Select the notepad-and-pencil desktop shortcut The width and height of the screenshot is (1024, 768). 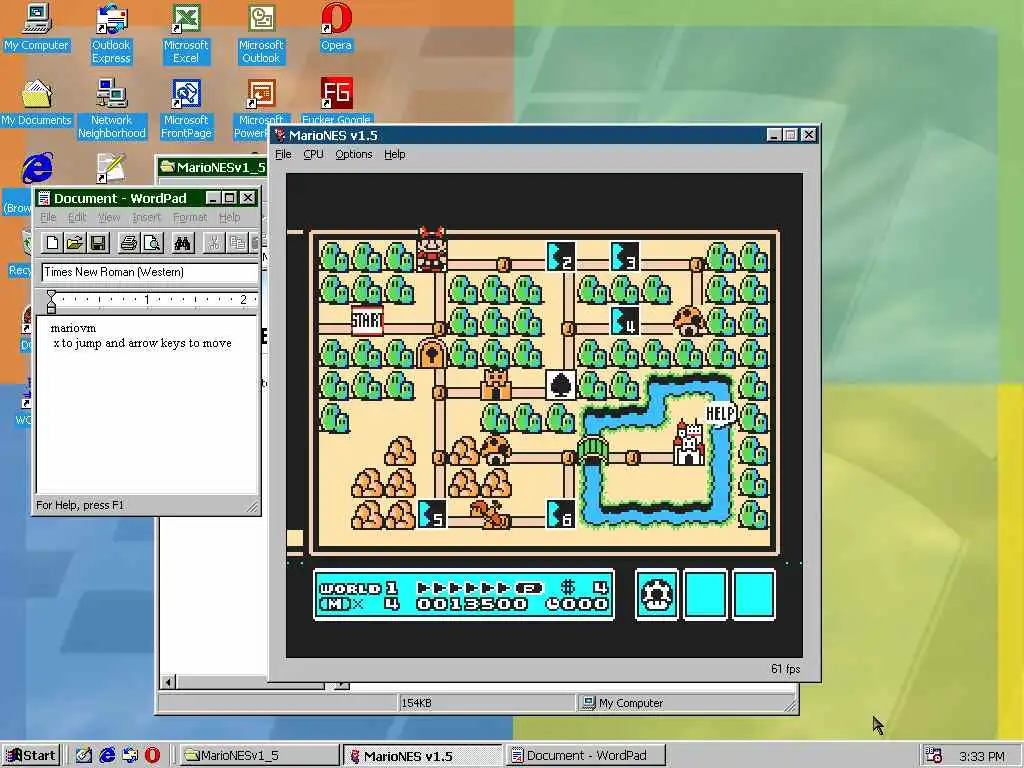[x=110, y=168]
